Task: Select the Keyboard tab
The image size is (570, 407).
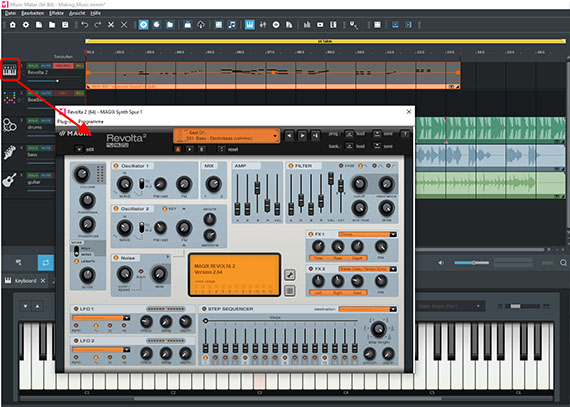Action: [25, 281]
